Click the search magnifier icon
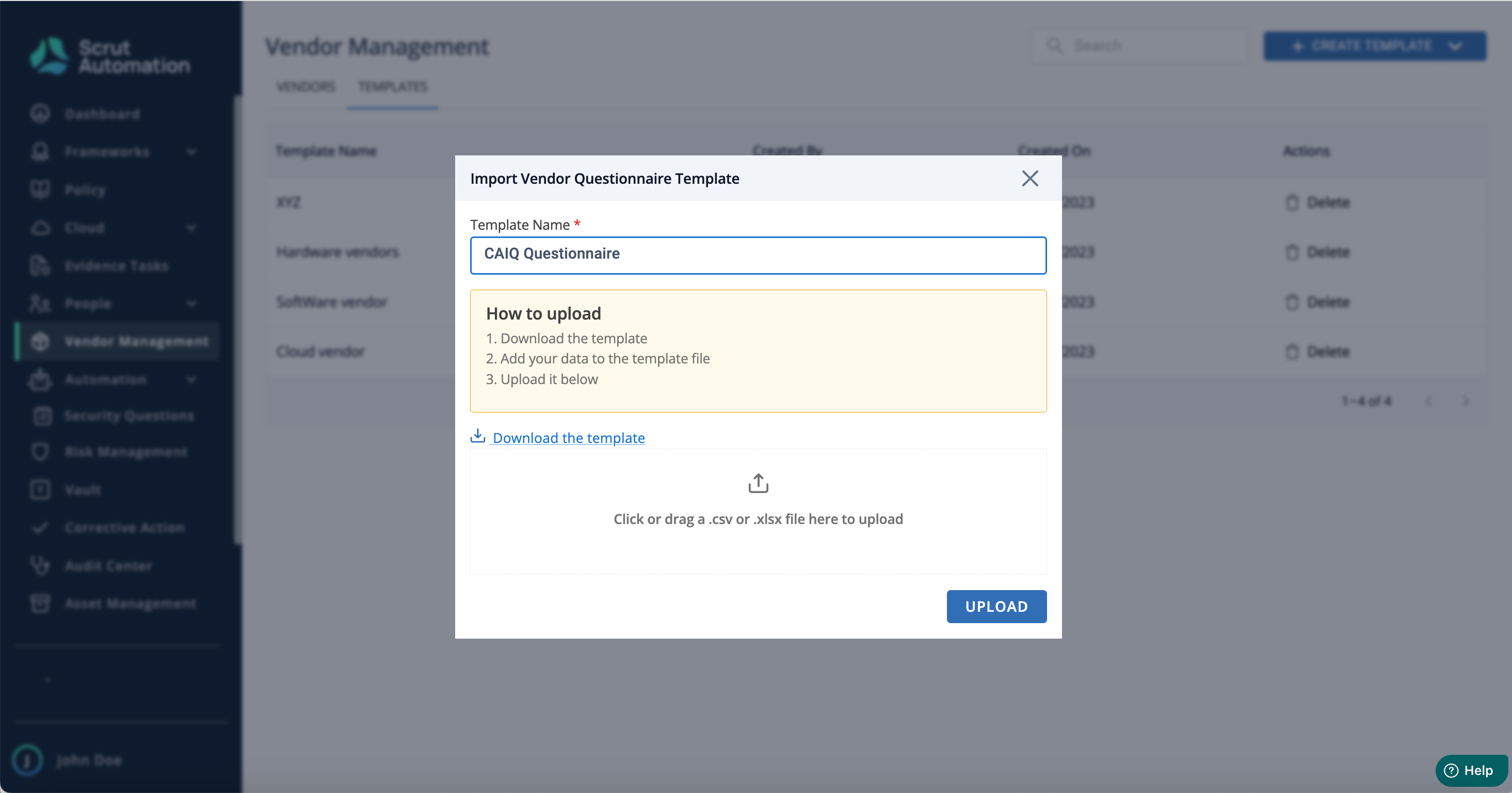The height and width of the screenshot is (793, 1512). click(1055, 45)
